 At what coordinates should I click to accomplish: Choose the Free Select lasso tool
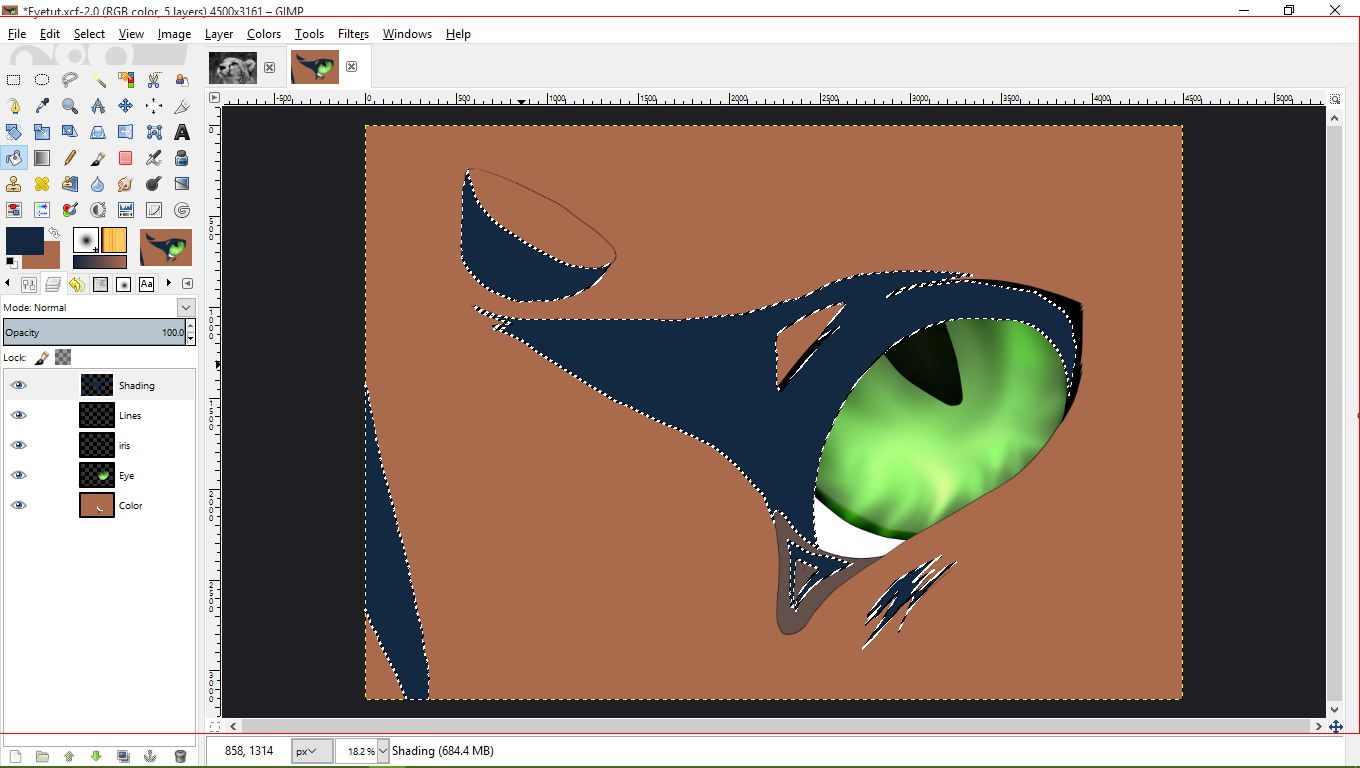(70, 80)
